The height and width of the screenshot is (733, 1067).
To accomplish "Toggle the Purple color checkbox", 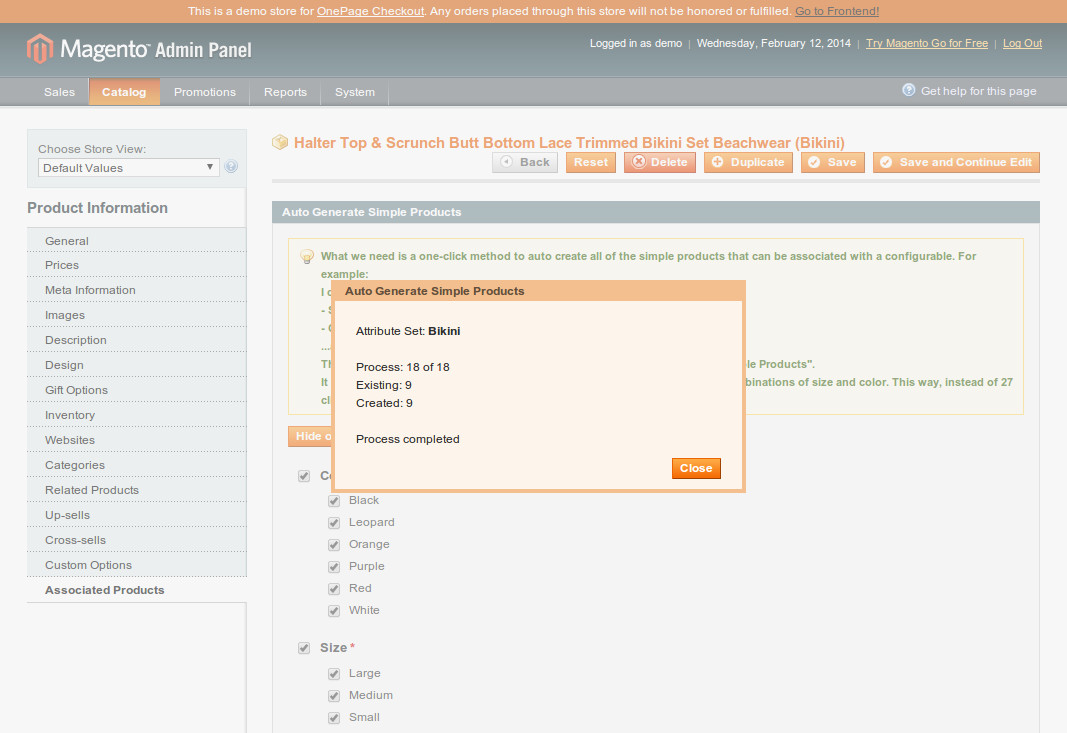I will pos(334,567).
